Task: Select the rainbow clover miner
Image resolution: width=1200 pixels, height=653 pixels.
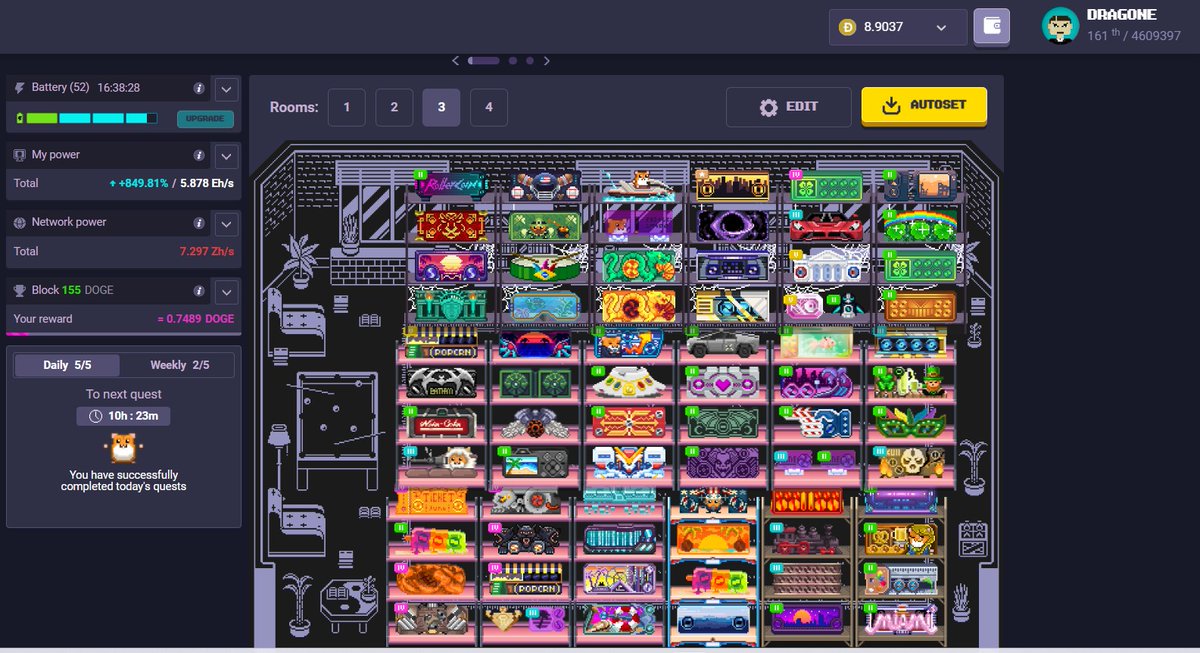Action: click(x=920, y=225)
